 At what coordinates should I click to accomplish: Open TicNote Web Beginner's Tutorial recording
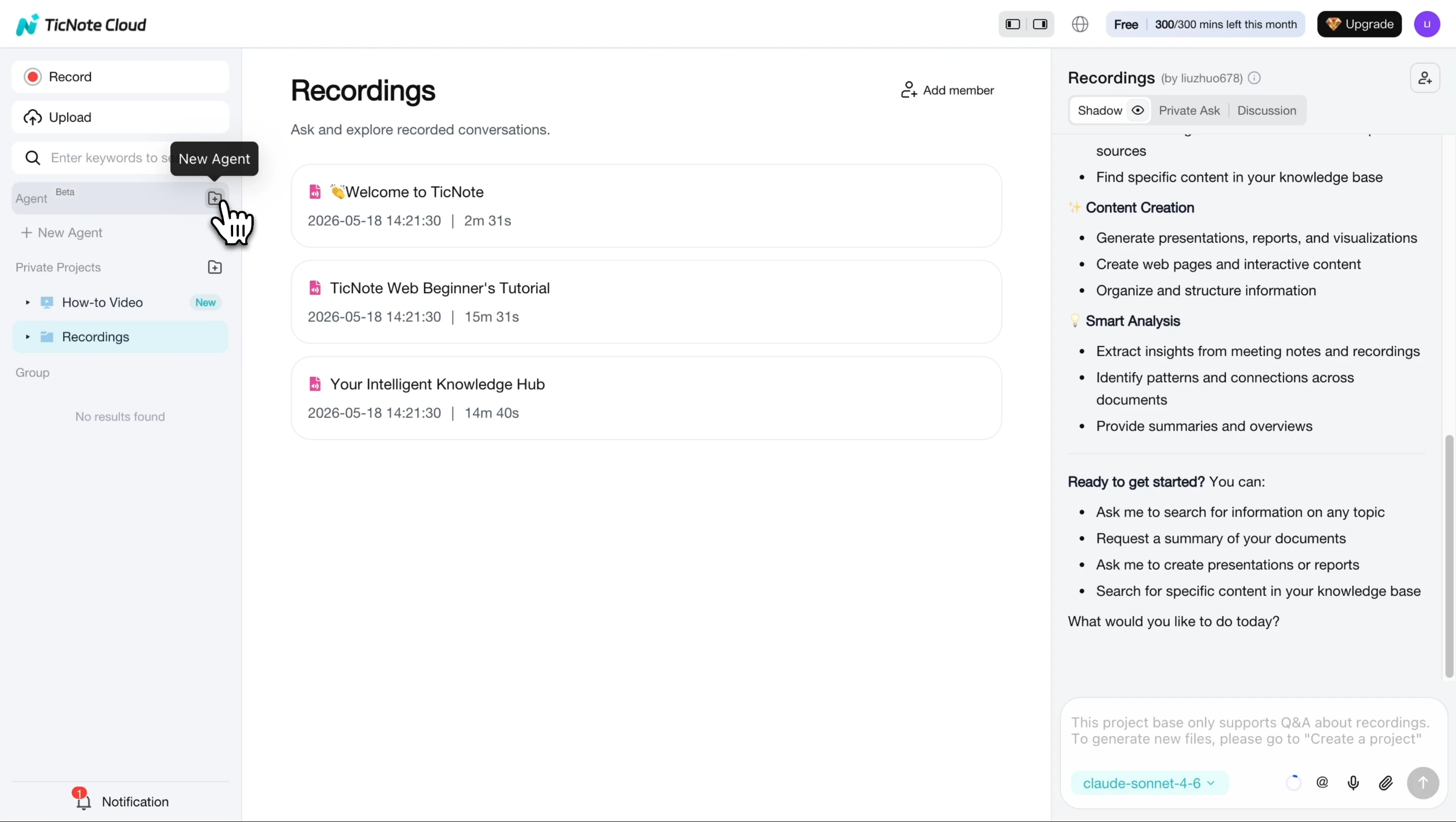646,302
